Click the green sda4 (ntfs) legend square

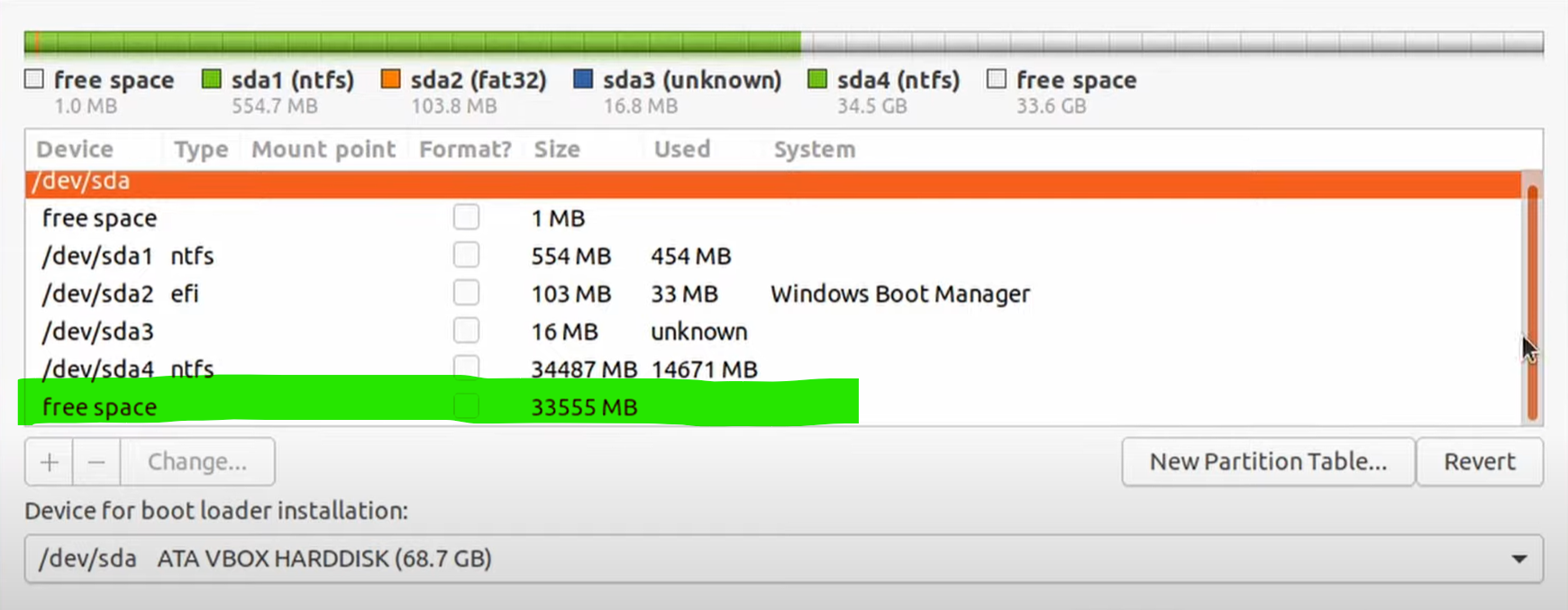click(x=818, y=79)
